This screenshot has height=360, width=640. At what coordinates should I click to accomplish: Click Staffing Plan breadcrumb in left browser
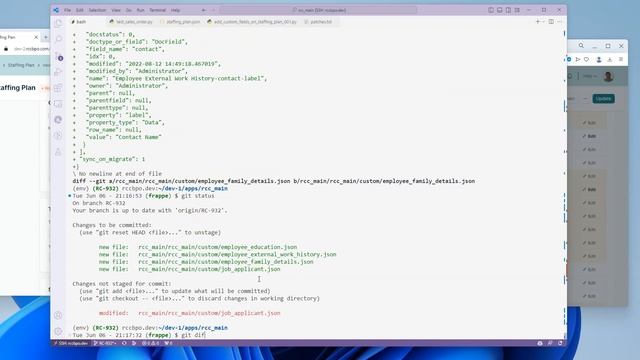point(21,65)
